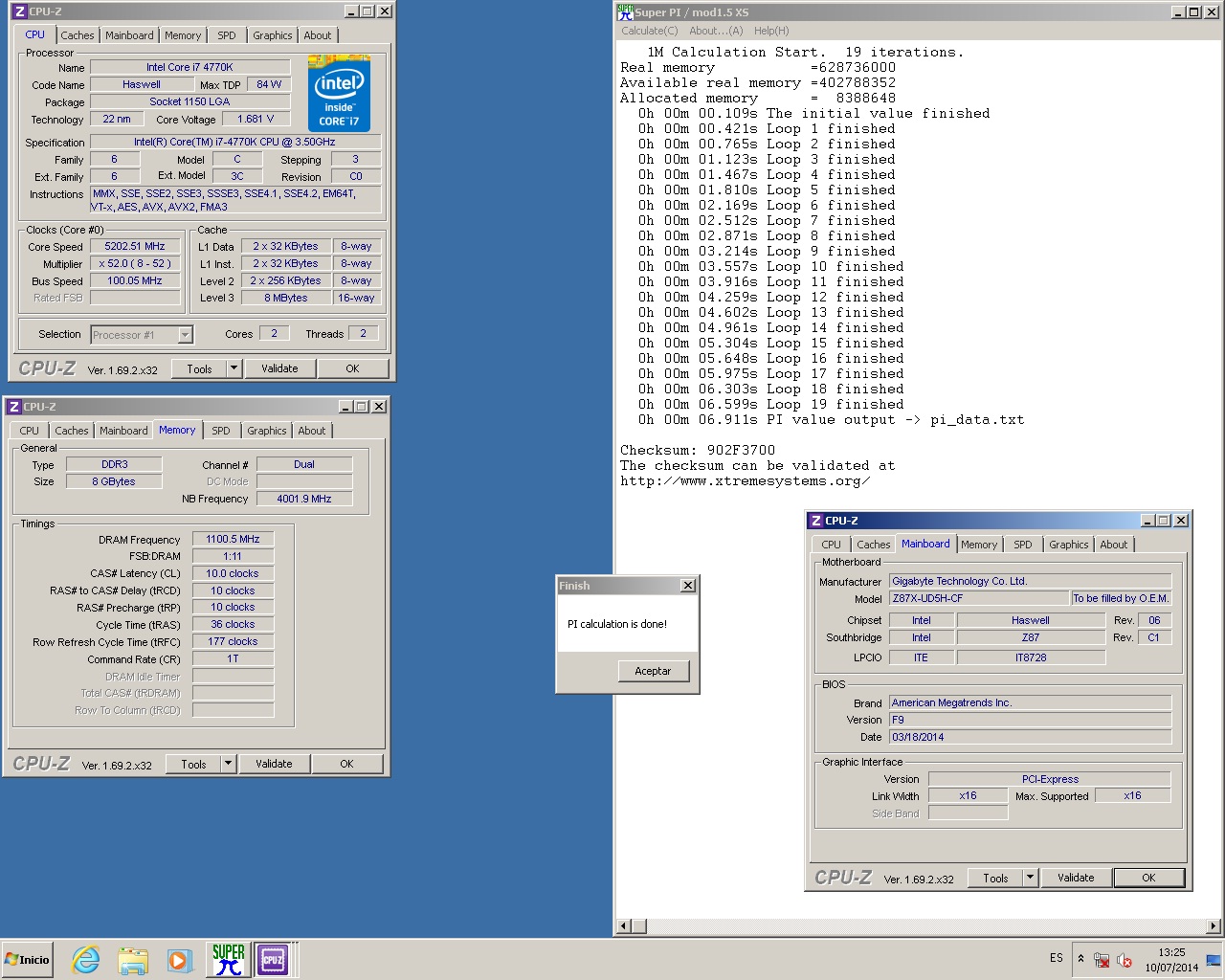Click the Super PI taskbar icon
Viewport: 1225px width, 980px height.
[228, 960]
